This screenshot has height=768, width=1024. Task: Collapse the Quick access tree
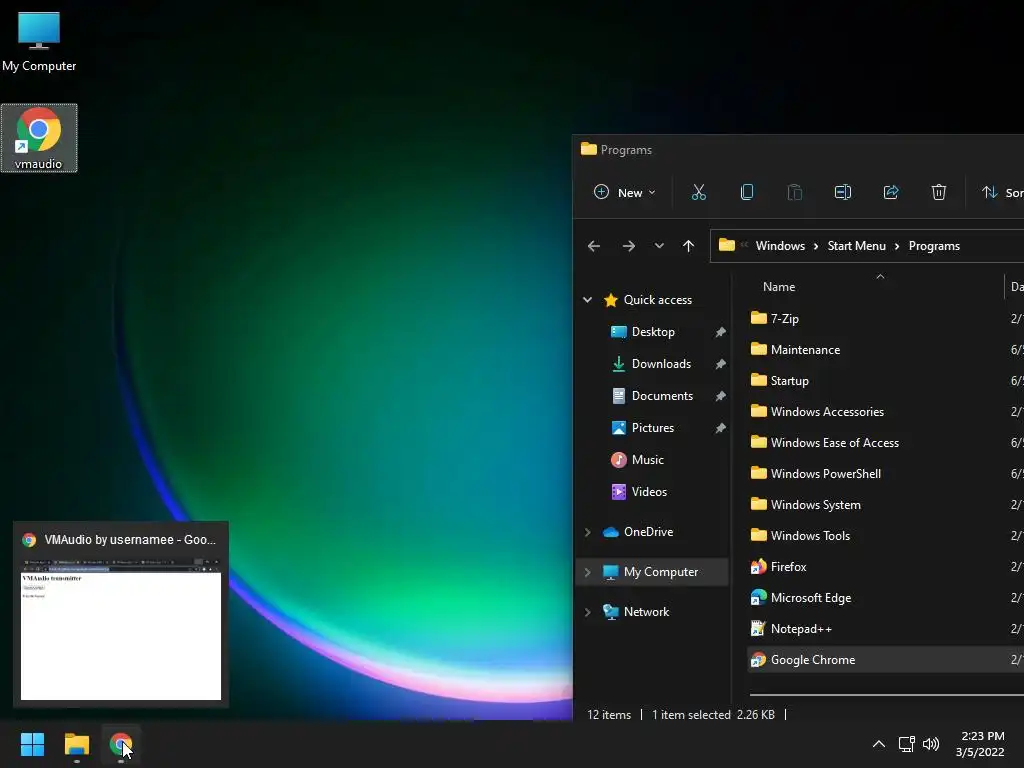(x=587, y=300)
